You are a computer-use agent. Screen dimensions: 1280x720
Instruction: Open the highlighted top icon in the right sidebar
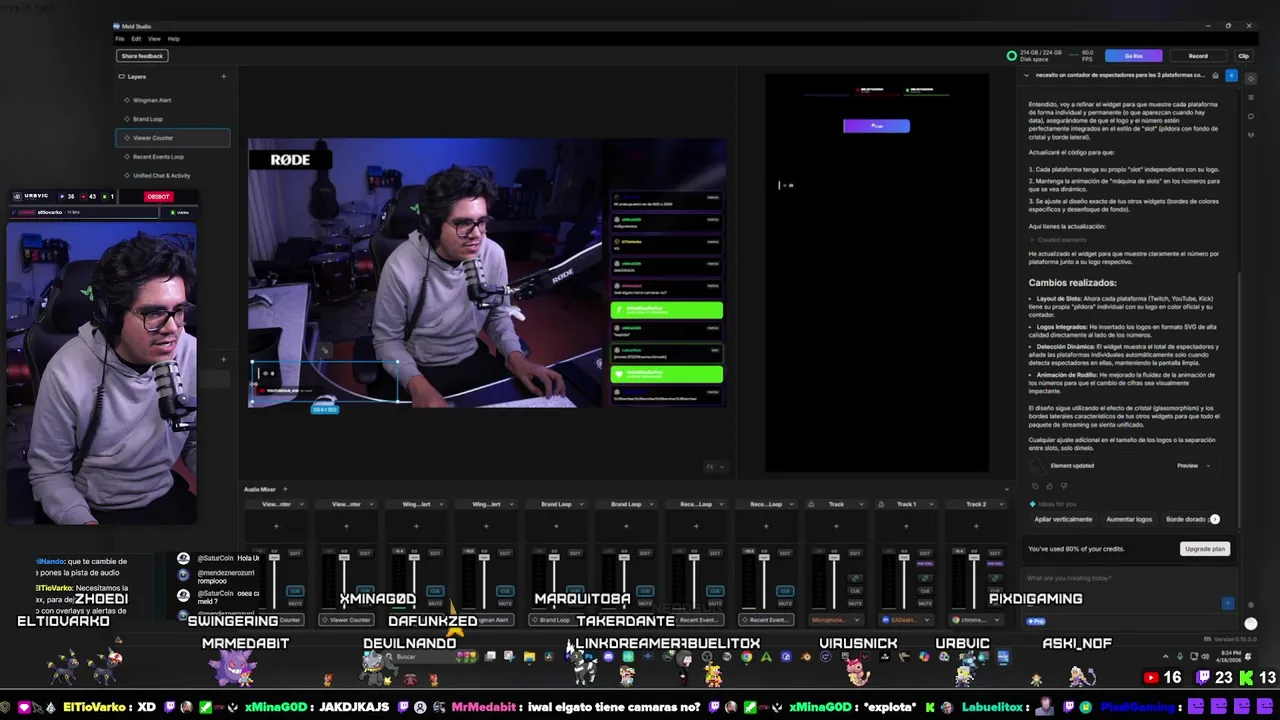(1251, 78)
